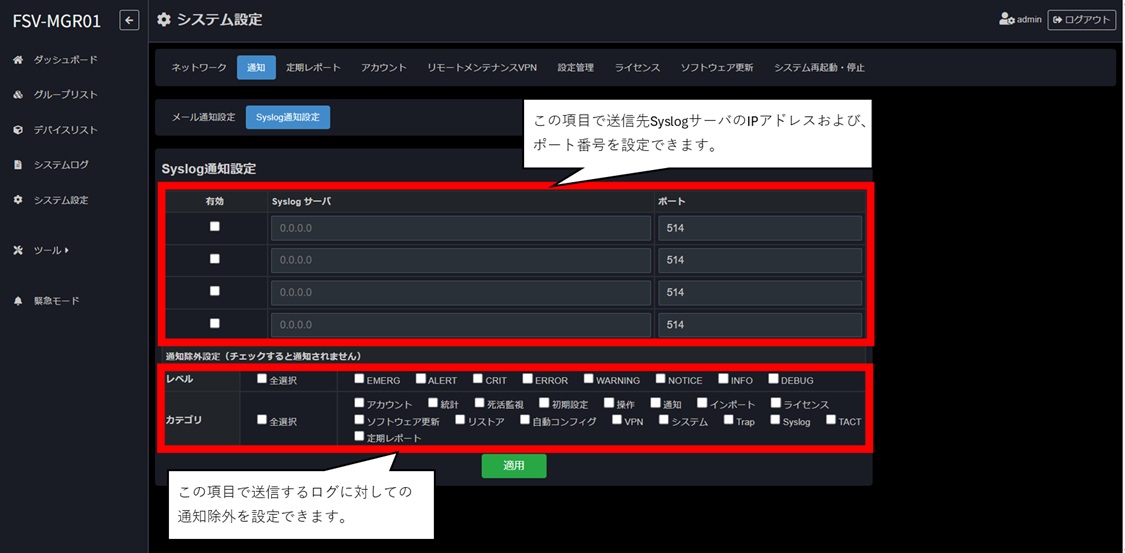
Task: Click the emergency mode bell icon
Action: (19, 301)
